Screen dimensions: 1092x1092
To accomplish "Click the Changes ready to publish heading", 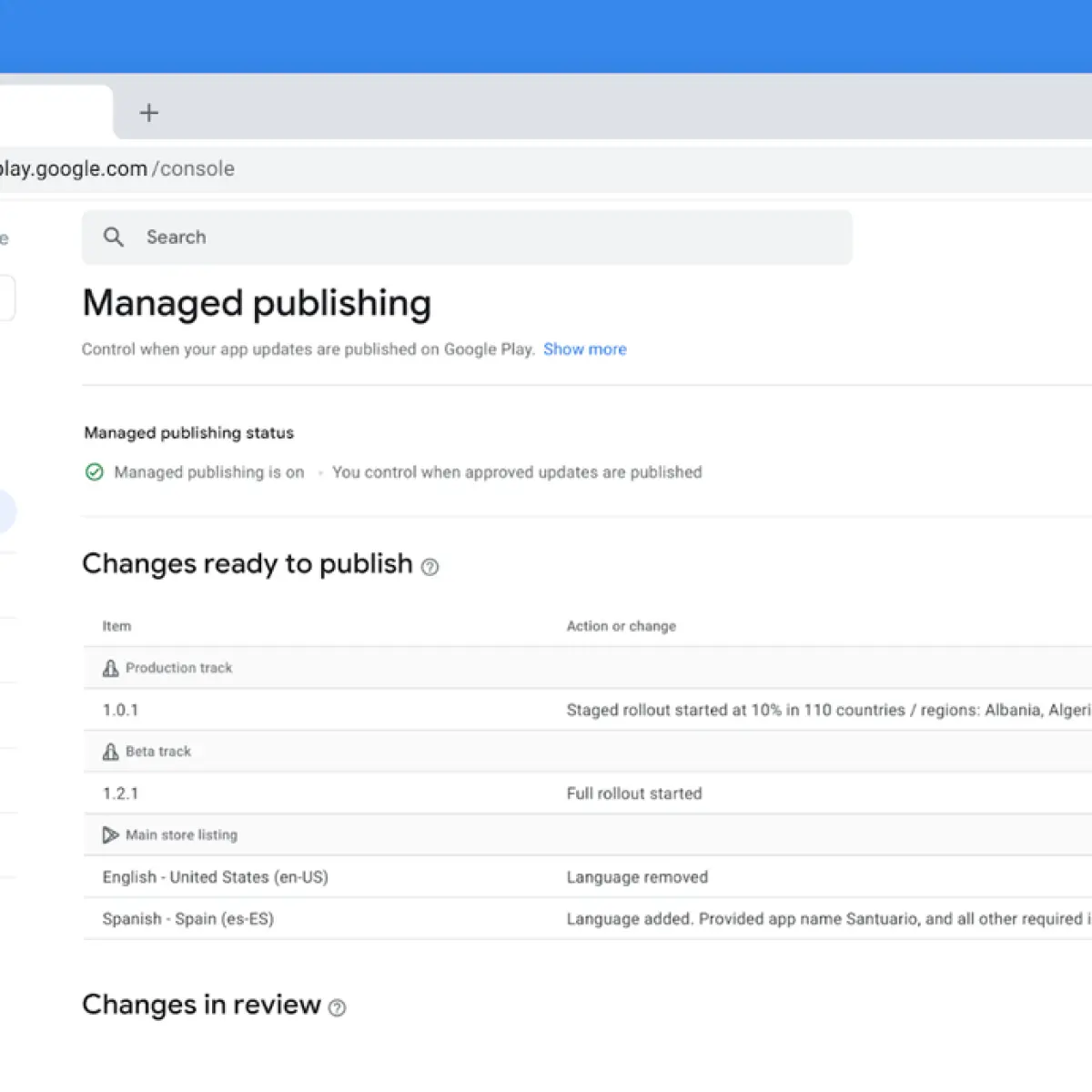I will click(248, 564).
